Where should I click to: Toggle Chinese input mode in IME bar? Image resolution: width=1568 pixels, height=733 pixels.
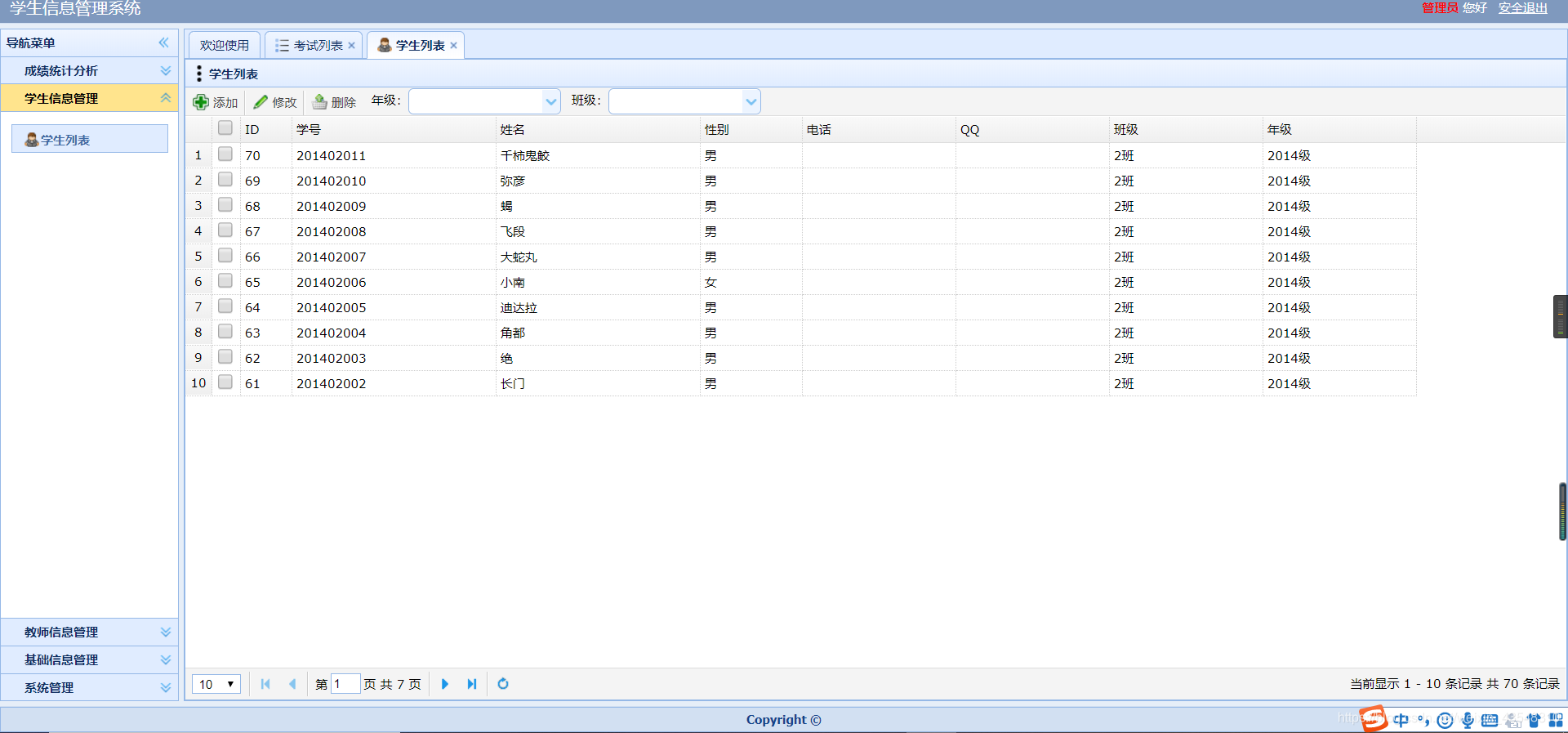coord(1401,720)
